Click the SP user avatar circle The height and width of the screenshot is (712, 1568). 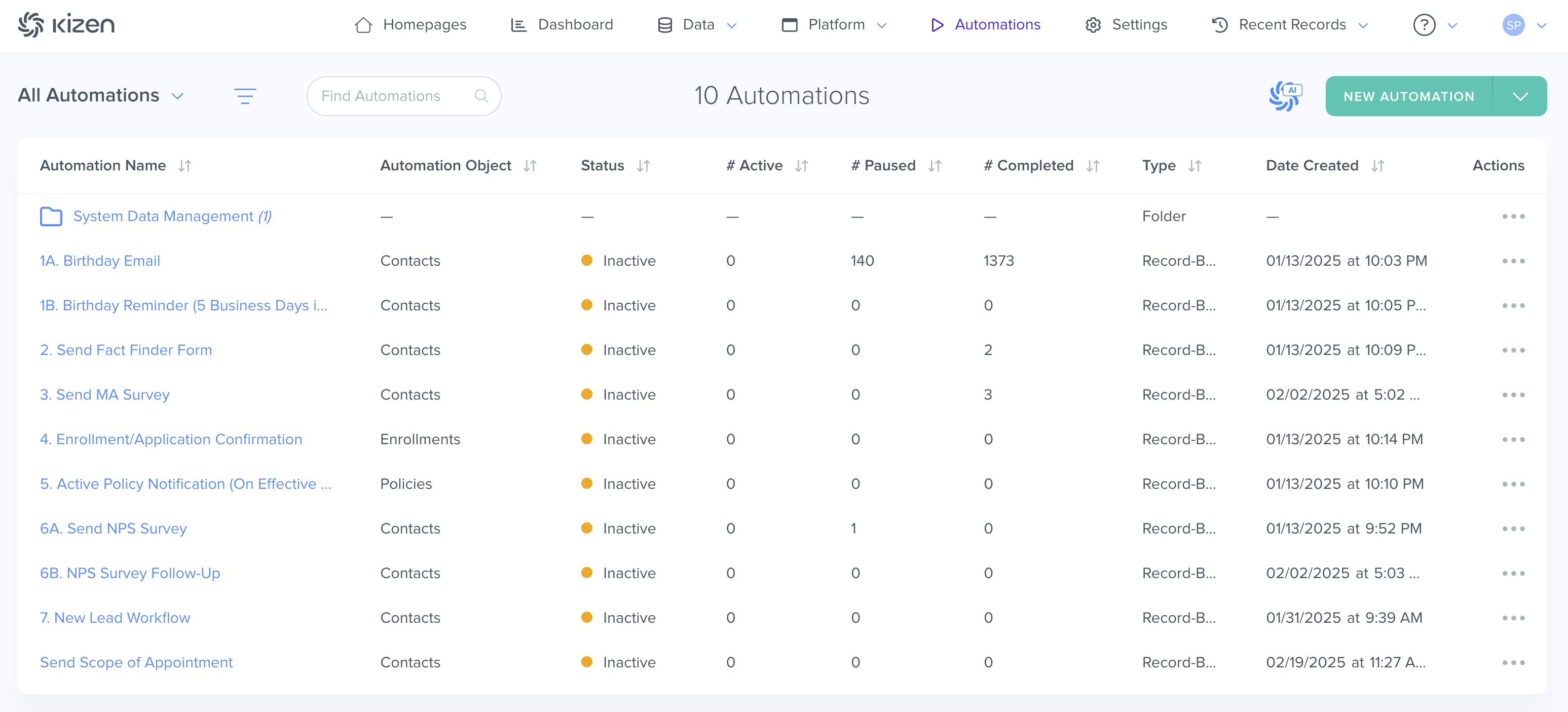[x=1513, y=25]
